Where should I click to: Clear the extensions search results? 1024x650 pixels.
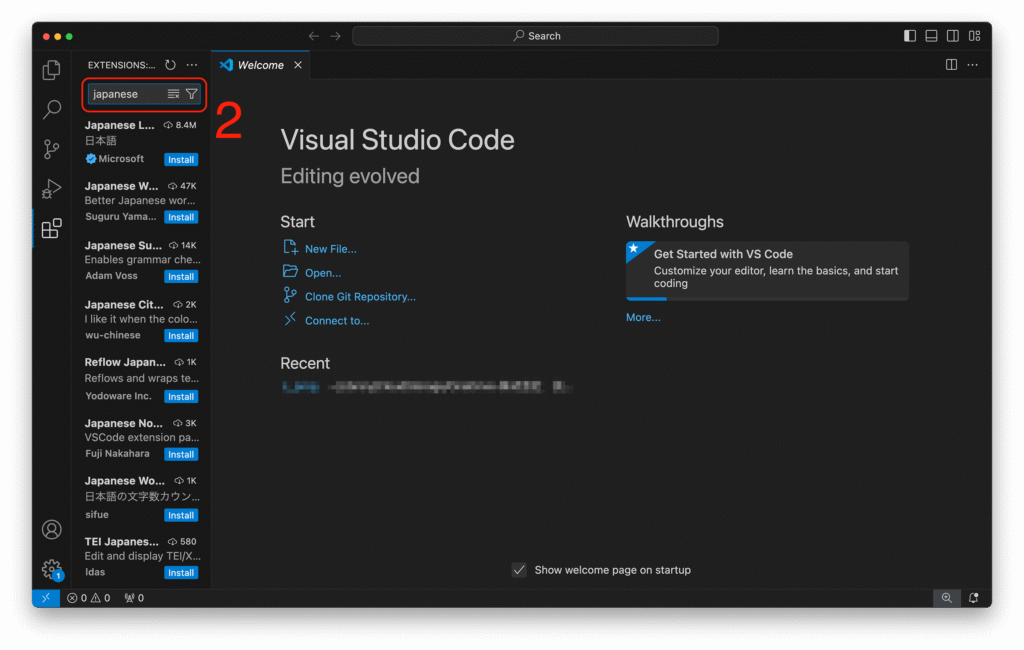point(173,94)
